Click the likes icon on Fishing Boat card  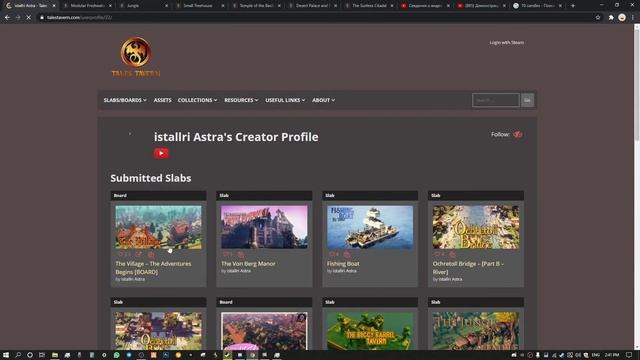[332, 254]
